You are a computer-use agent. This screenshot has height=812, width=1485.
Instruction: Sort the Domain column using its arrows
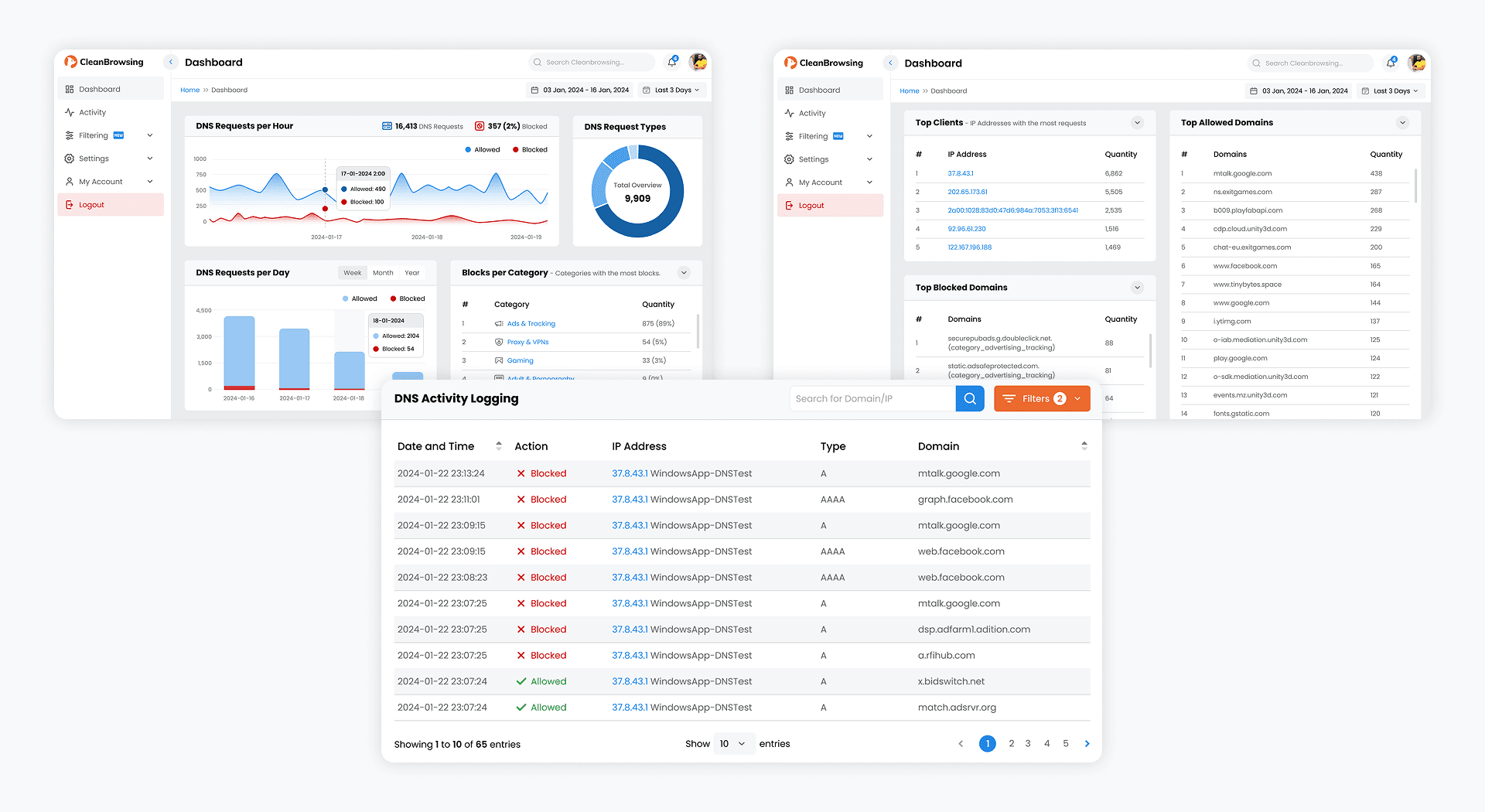pos(1084,446)
